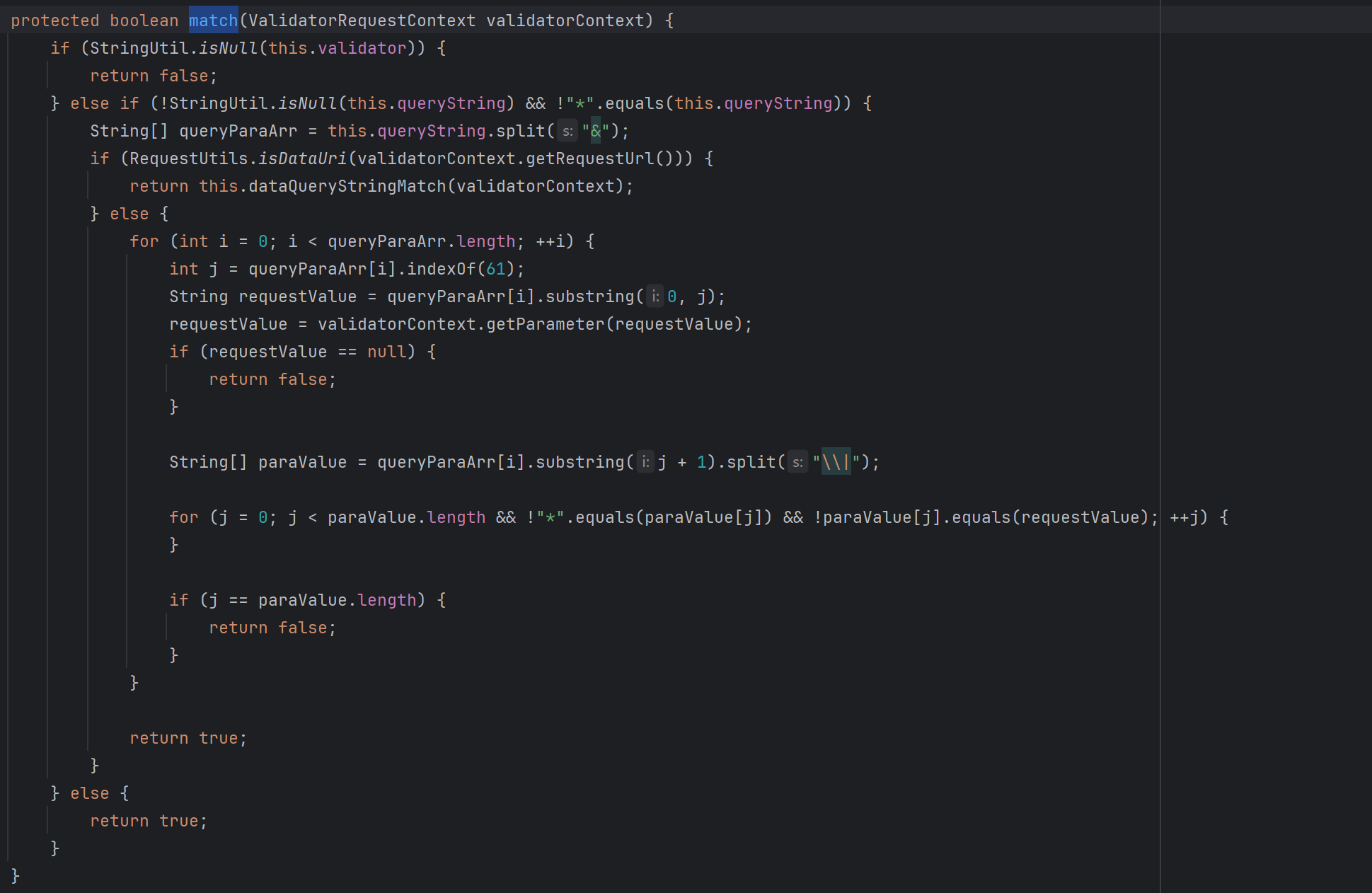Click the 's:' hint before "\\|" string

coord(797,463)
